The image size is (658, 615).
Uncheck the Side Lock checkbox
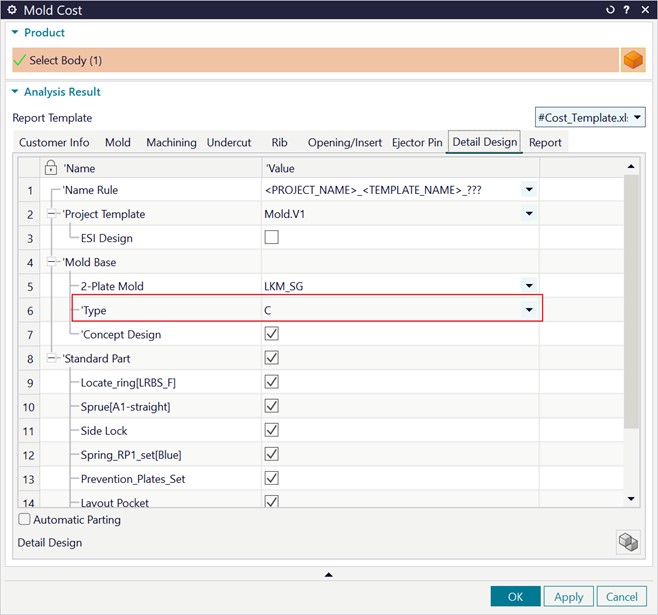tap(272, 430)
